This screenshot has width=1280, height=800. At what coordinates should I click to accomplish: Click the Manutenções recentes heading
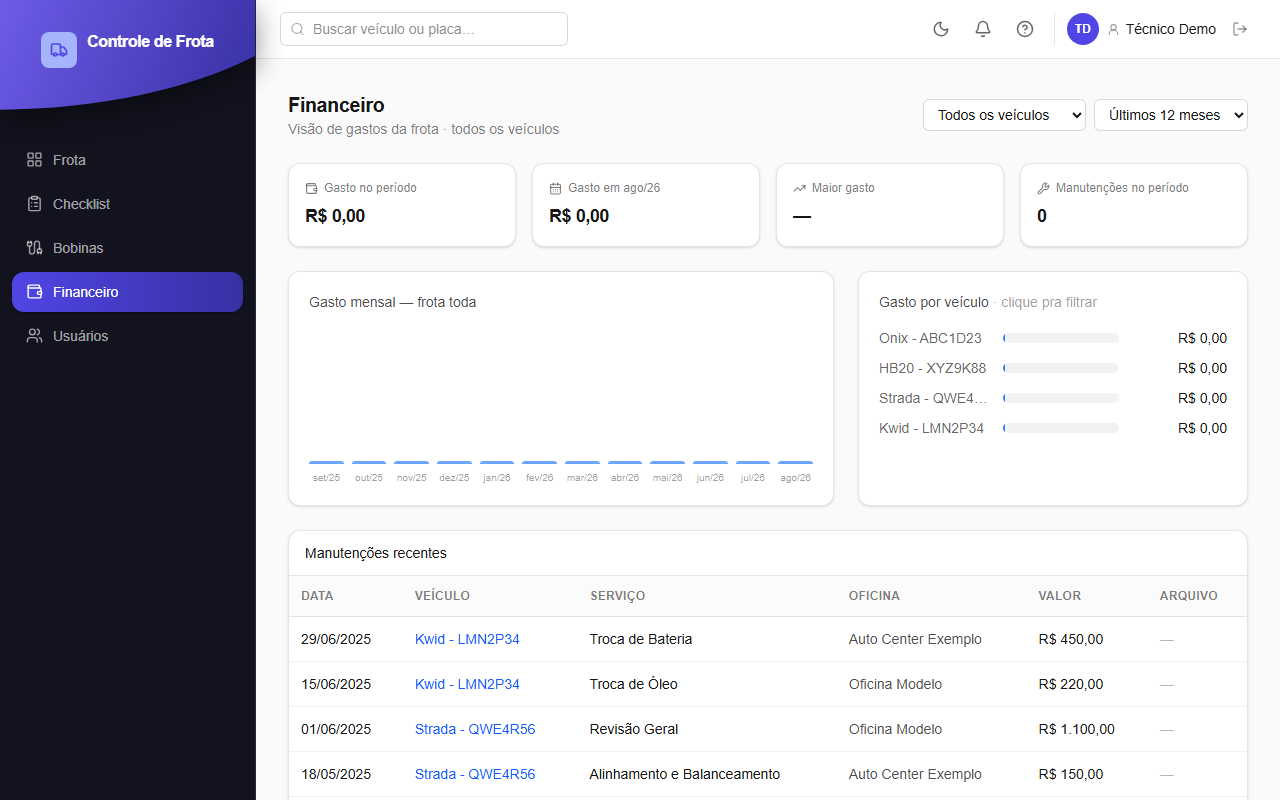[376, 553]
